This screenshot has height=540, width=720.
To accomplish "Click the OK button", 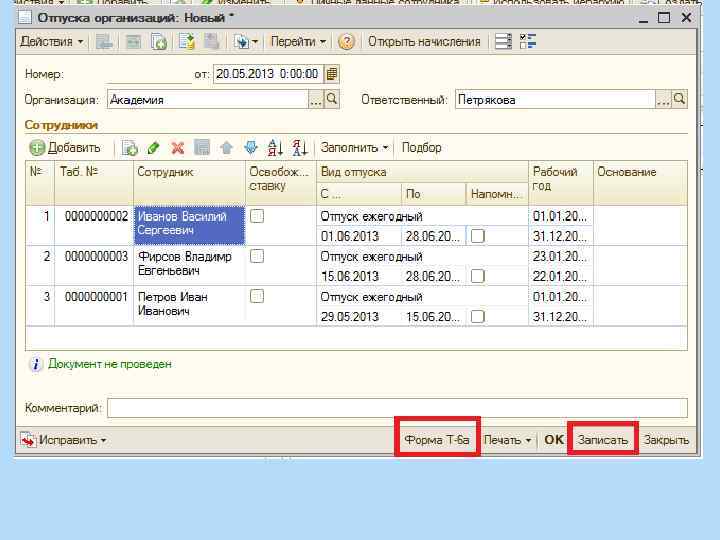I will pos(554,440).
